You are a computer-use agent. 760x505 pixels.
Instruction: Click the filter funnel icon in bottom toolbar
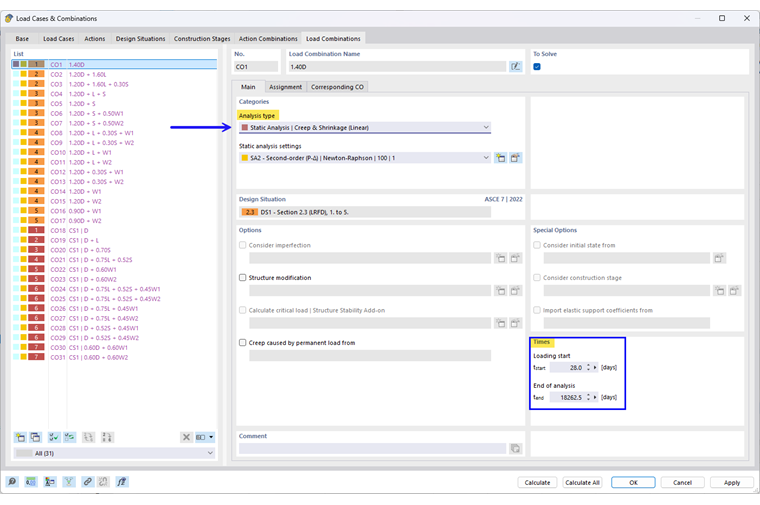pyautogui.click(x=69, y=482)
